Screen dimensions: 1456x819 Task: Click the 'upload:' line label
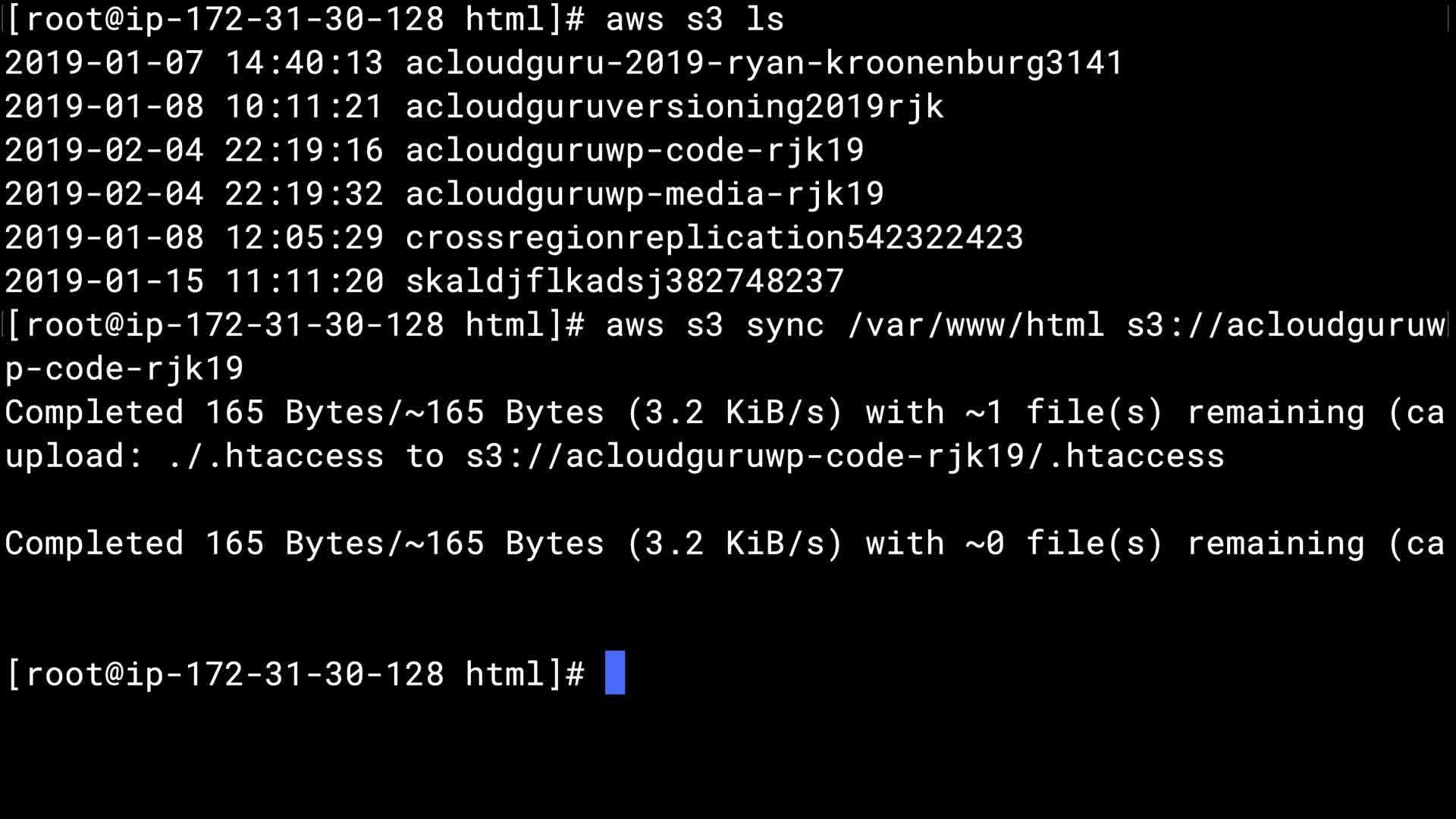pyautogui.click(x=74, y=457)
